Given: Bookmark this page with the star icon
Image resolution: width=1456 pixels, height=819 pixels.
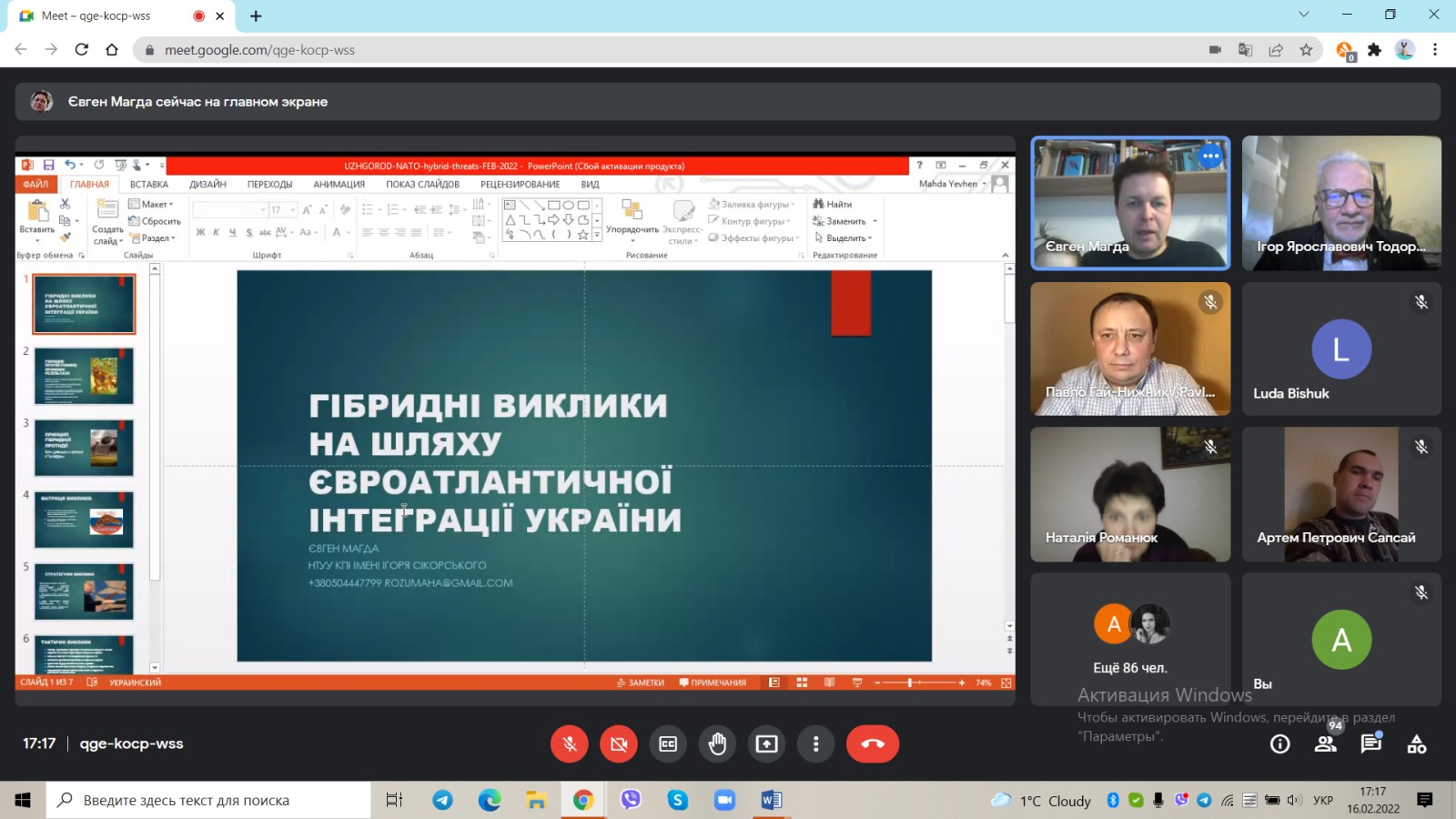Looking at the screenshot, I should pyautogui.click(x=1306, y=50).
